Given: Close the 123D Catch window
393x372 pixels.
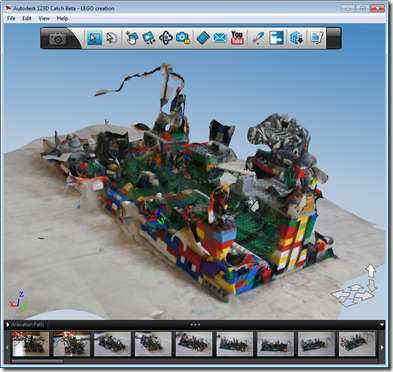Looking at the screenshot, I should pos(378,8).
